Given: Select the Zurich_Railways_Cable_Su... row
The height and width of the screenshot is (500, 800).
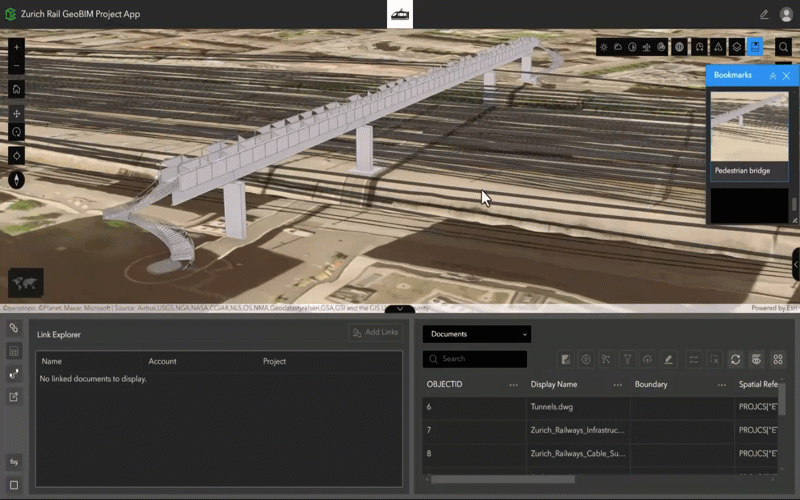Looking at the screenshot, I should 601,454.
